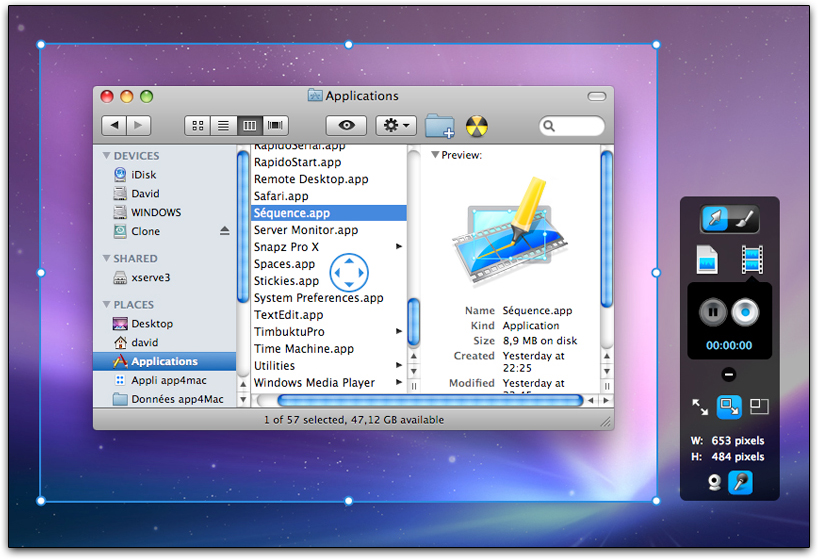
Task: Open Quick Look with the eye button
Action: click(x=346, y=125)
